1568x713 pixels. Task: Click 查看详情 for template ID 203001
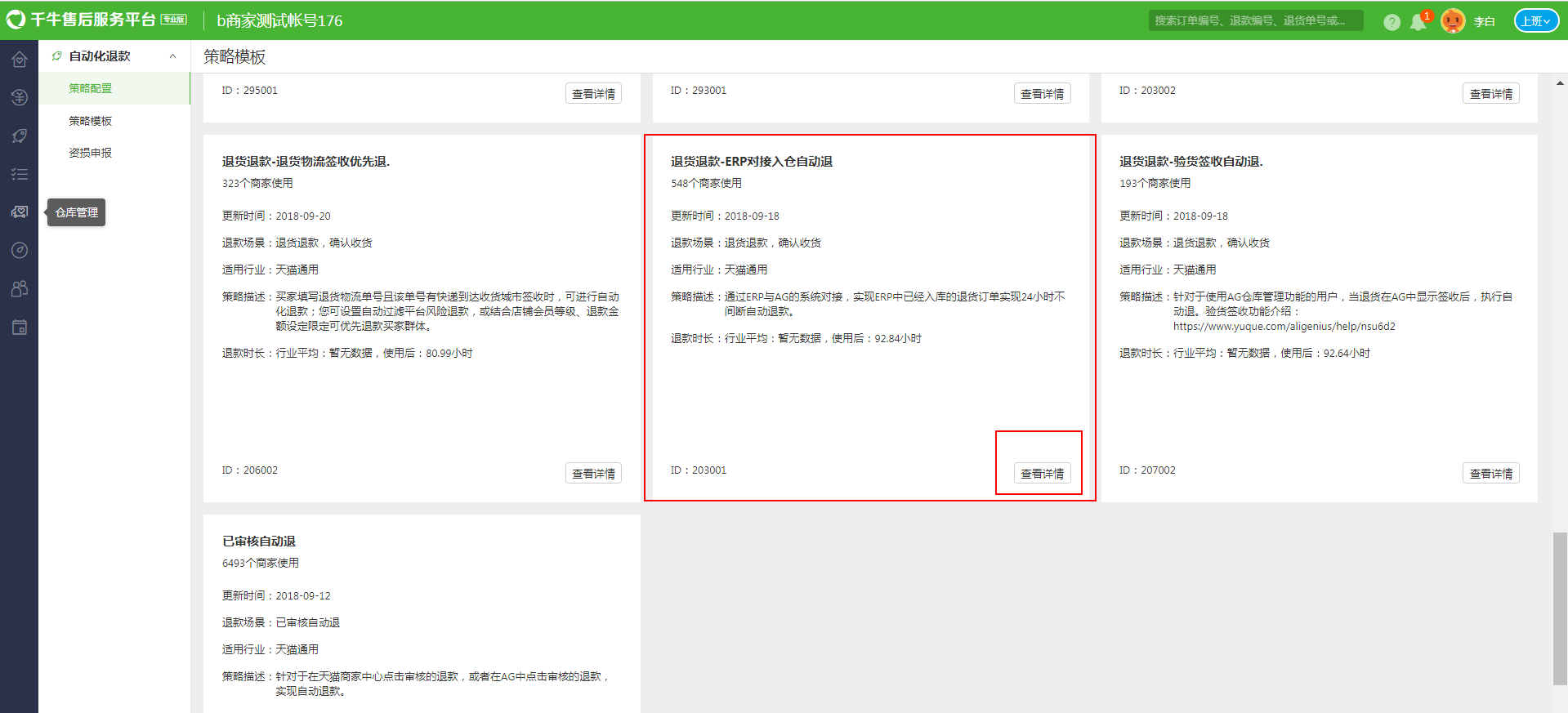1042,473
